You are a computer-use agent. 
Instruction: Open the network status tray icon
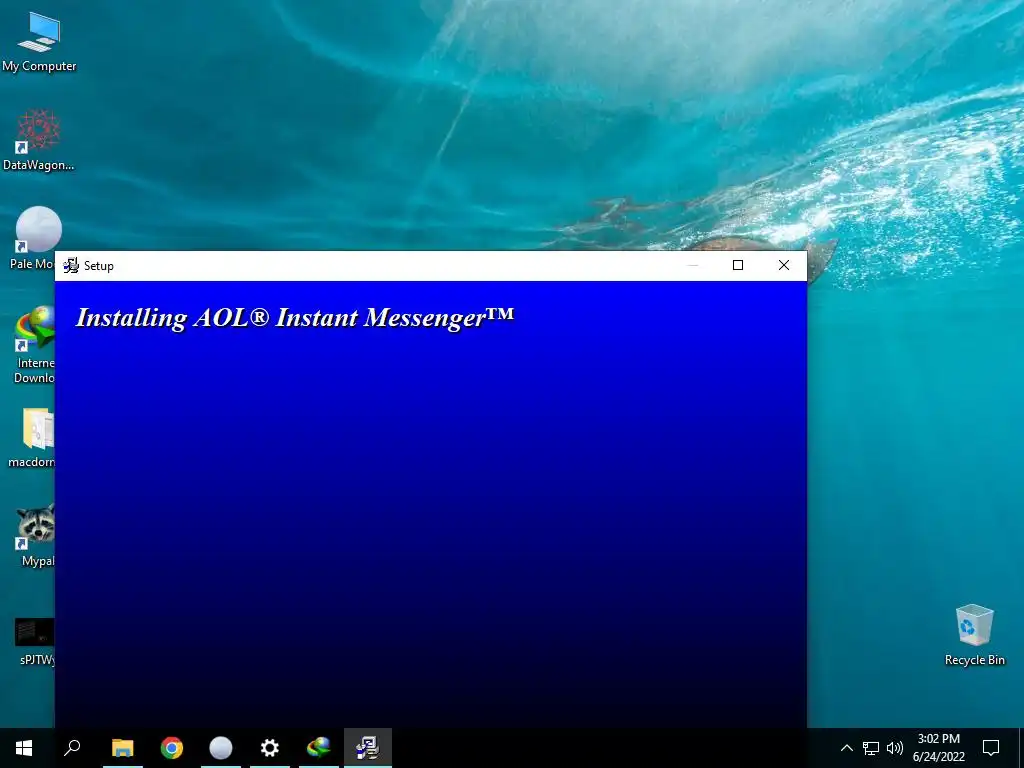pyautogui.click(x=871, y=748)
